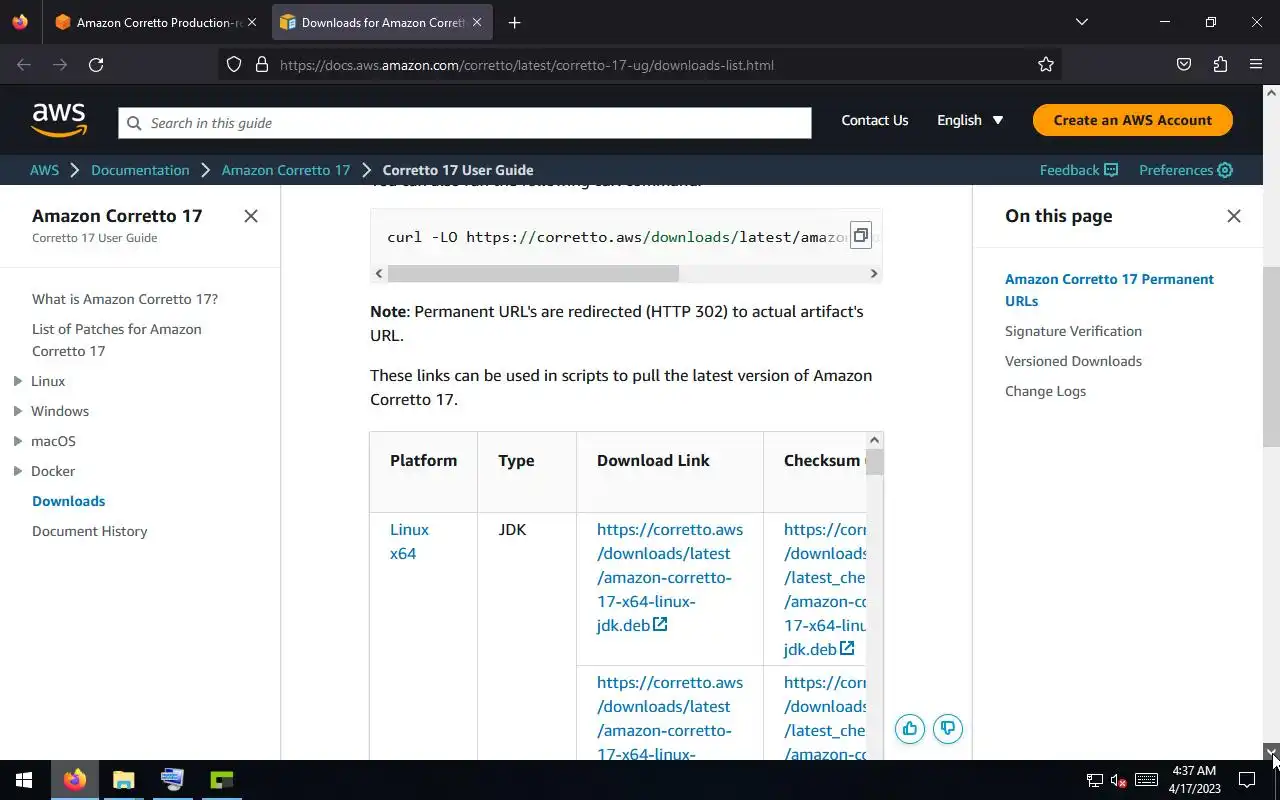Viewport: 1280px width, 800px height.
Task: Close the On this page panel
Action: (1234, 216)
